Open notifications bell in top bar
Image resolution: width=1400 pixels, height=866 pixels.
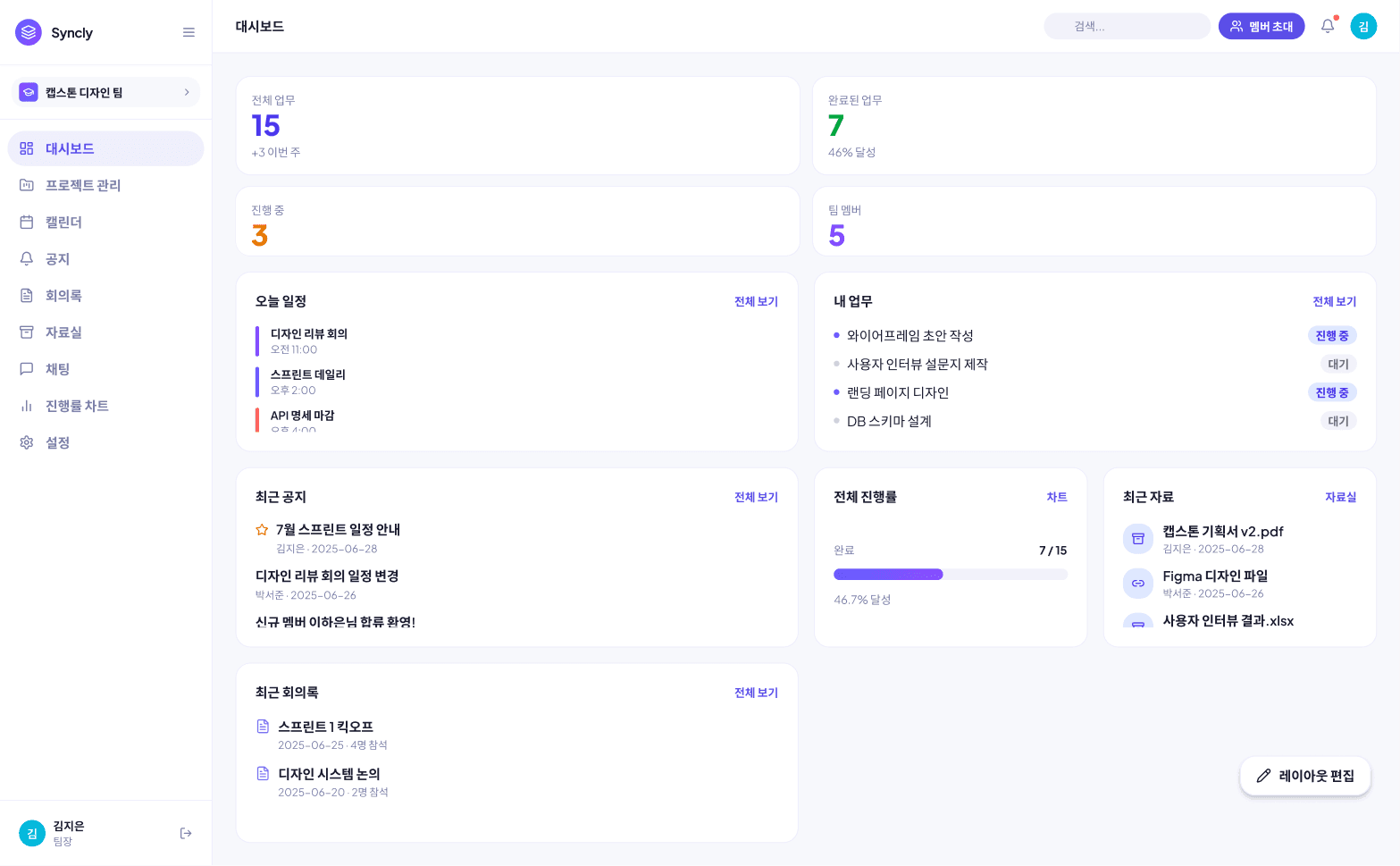[1328, 26]
